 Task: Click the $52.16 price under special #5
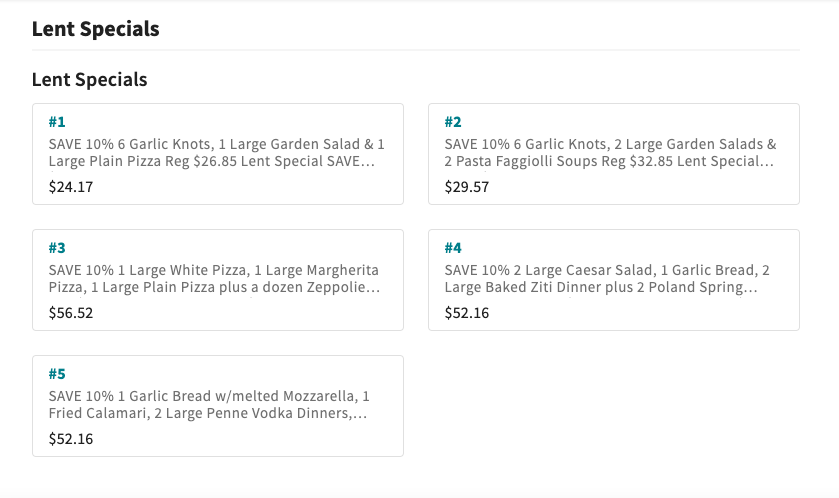pyautogui.click(x=70, y=438)
